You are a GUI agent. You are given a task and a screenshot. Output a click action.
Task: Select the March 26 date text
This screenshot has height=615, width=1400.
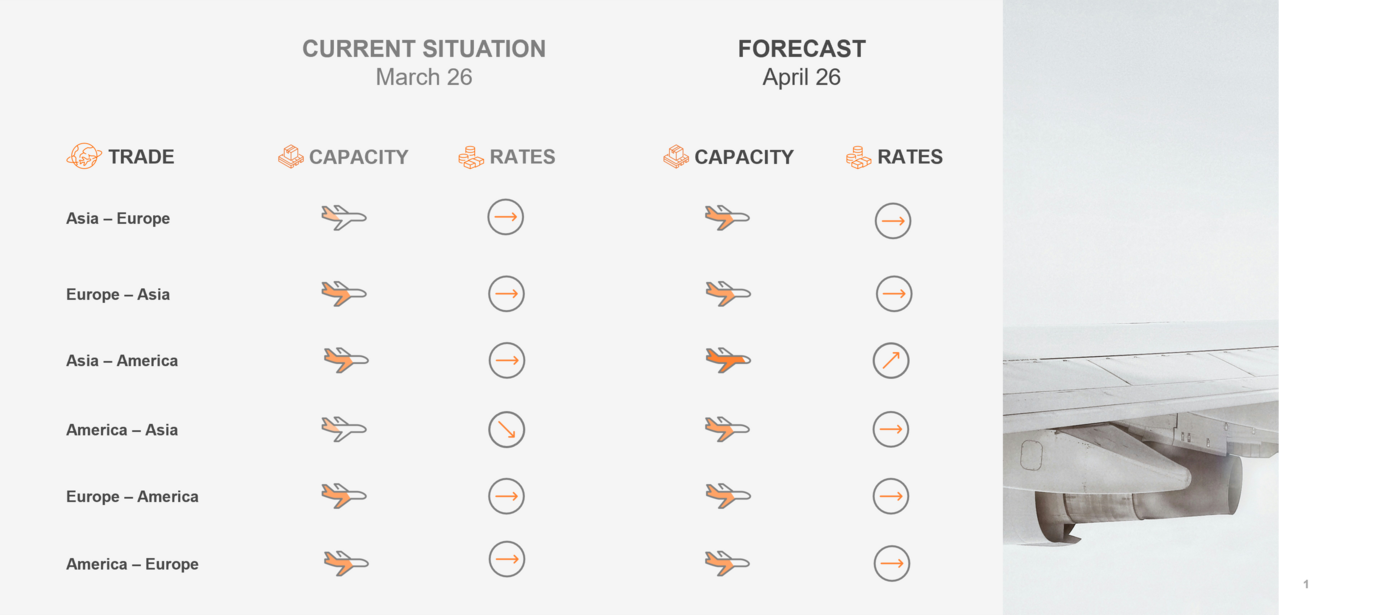click(x=424, y=77)
